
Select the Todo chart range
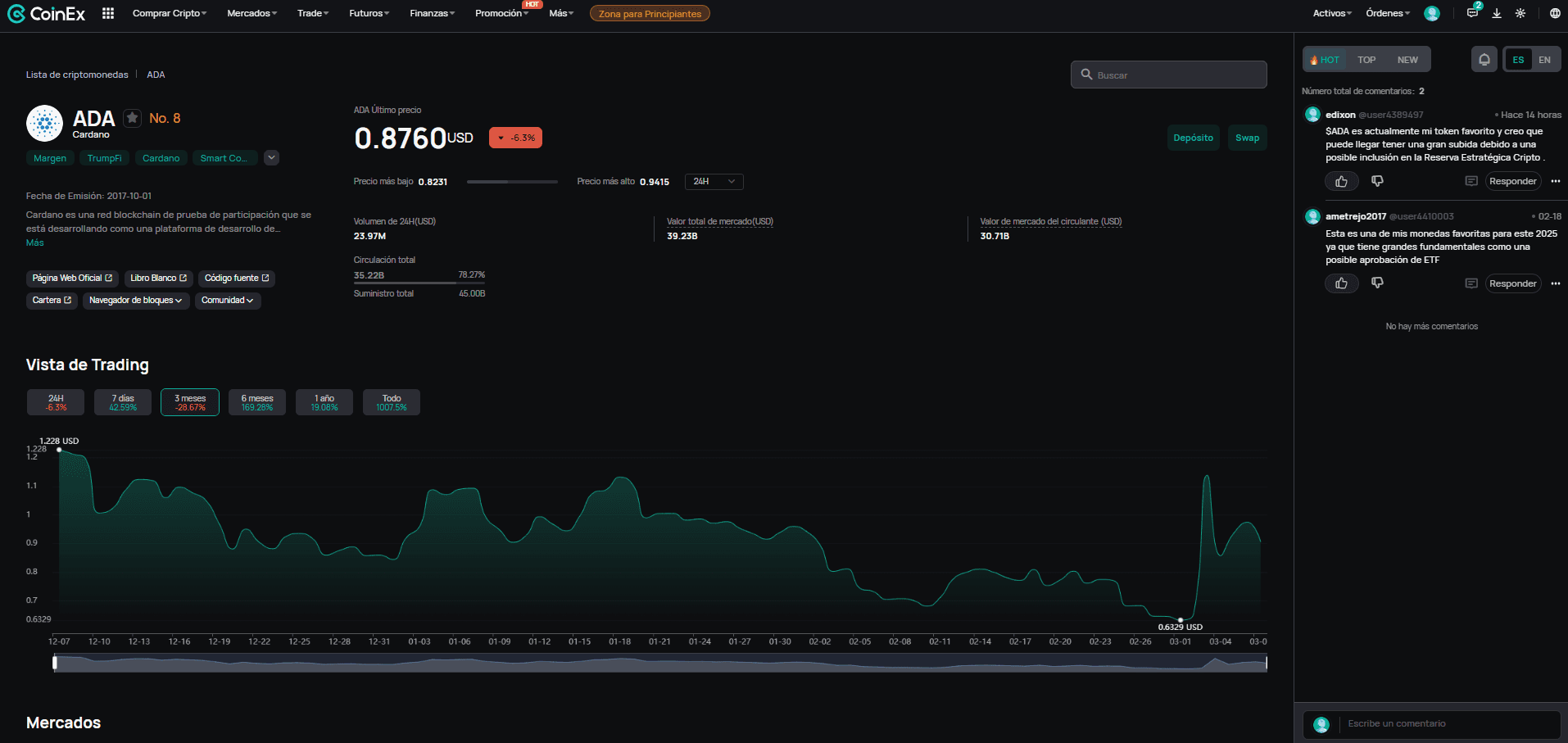coord(392,402)
